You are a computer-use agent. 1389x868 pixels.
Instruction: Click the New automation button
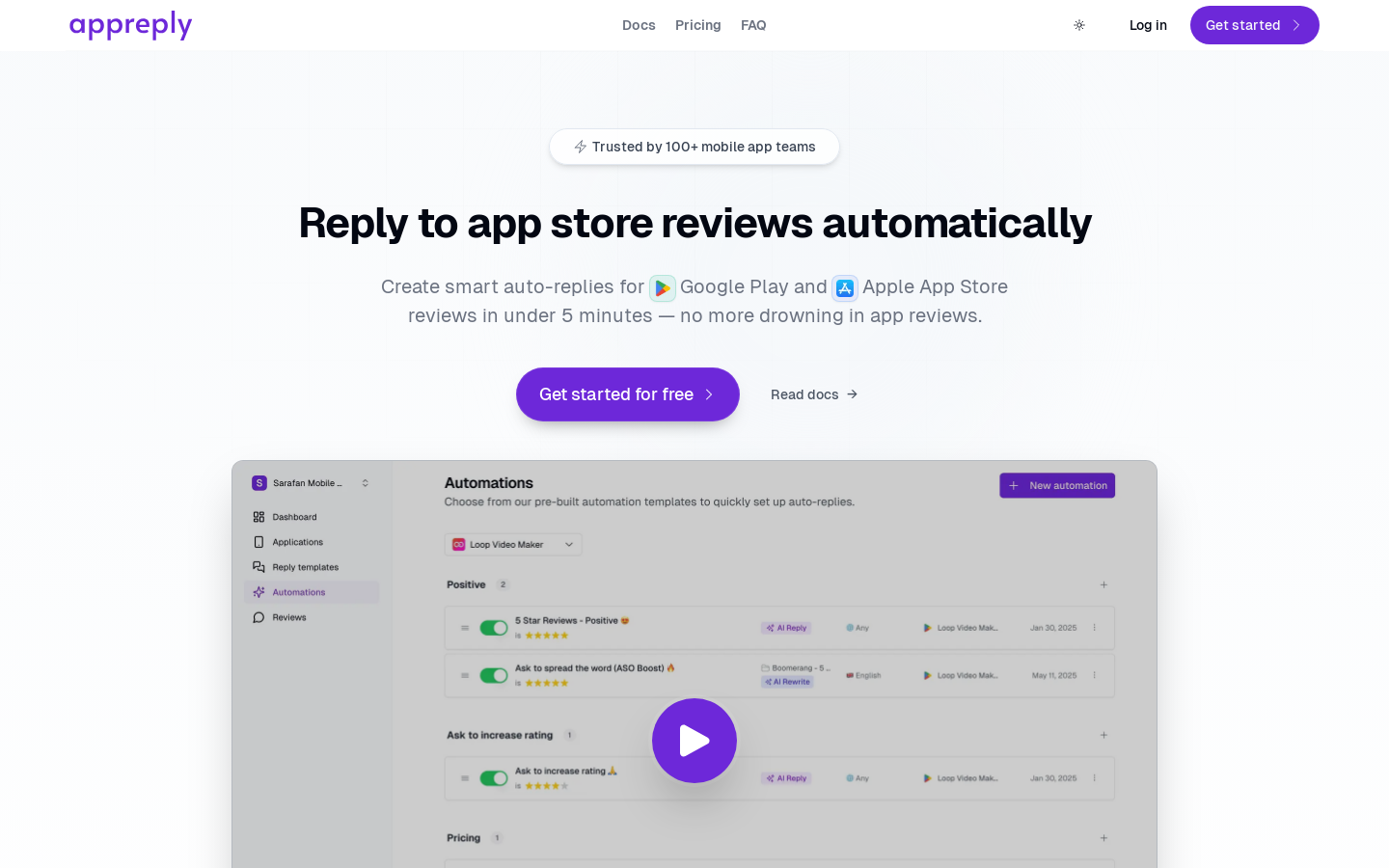tap(1057, 485)
